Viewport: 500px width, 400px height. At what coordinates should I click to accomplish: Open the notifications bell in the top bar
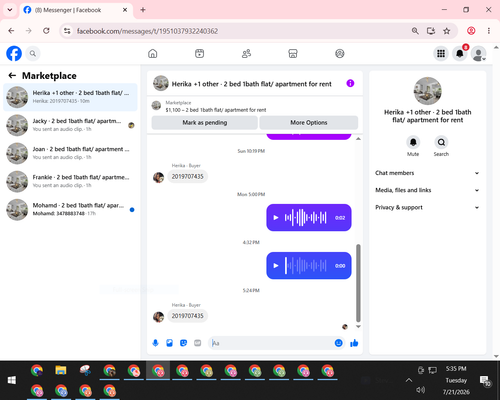coord(460,53)
